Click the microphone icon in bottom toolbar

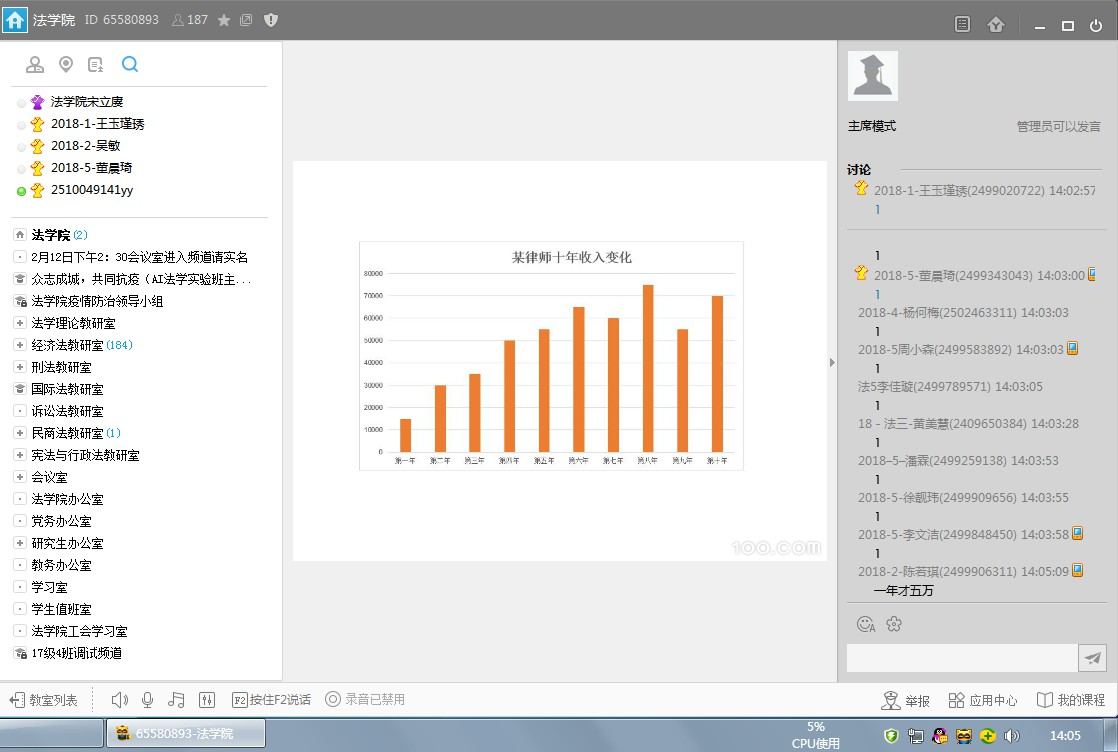click(147, 700)
